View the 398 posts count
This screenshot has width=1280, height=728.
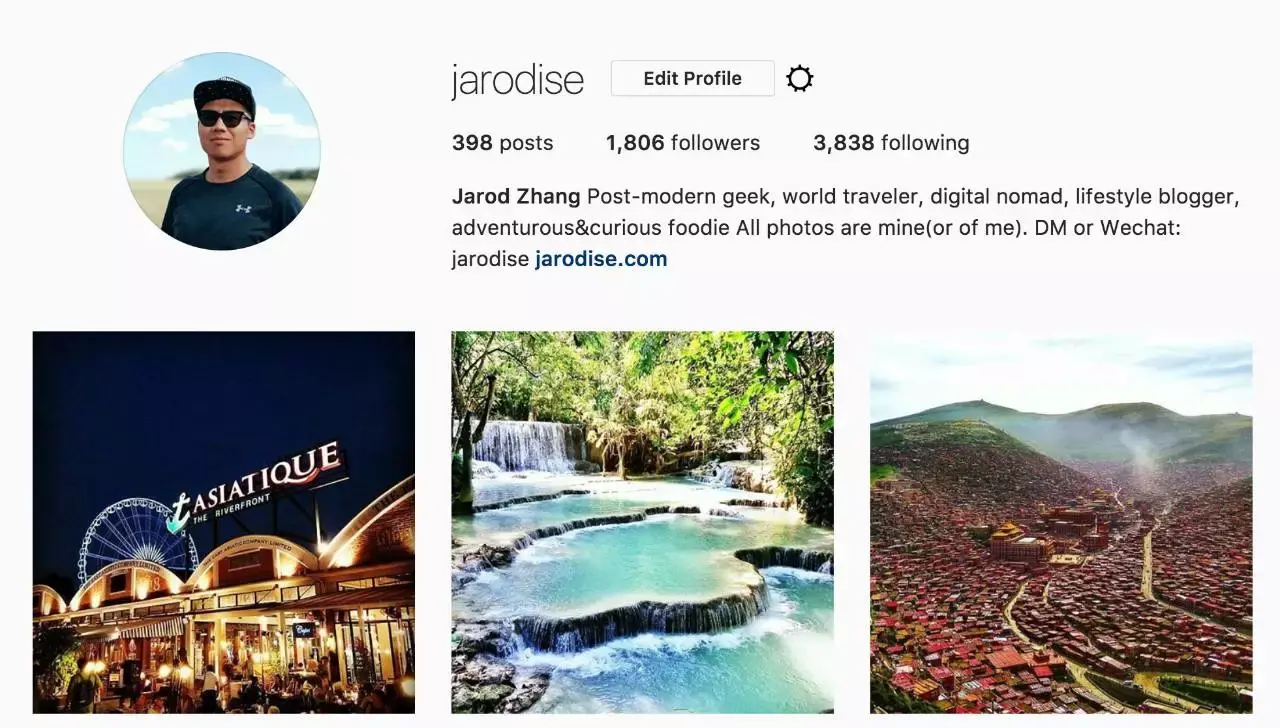coord(502,143)
